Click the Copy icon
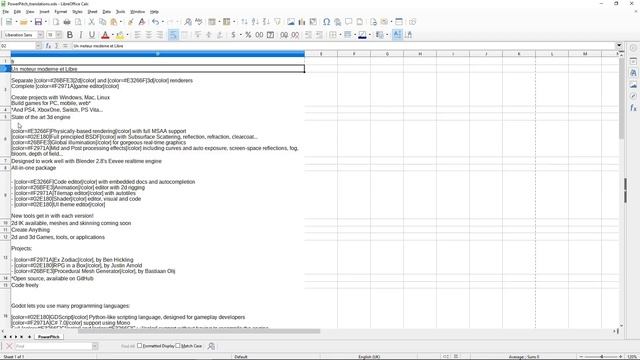The height and width of the screenshot is (360, 640). 102,22
